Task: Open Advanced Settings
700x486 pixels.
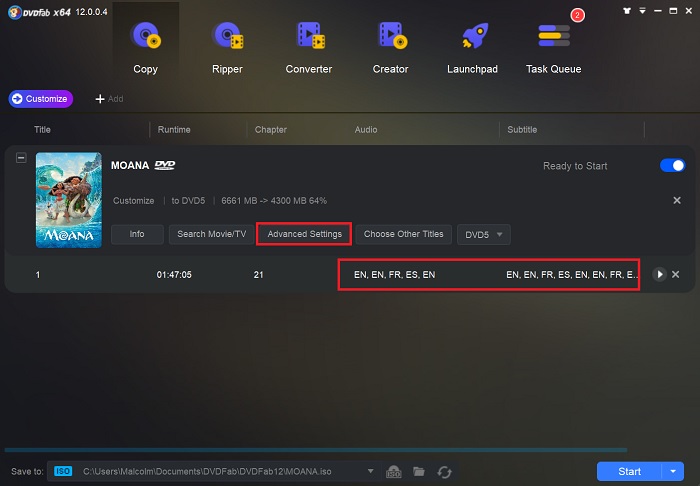Action: (x=304, y=234)
